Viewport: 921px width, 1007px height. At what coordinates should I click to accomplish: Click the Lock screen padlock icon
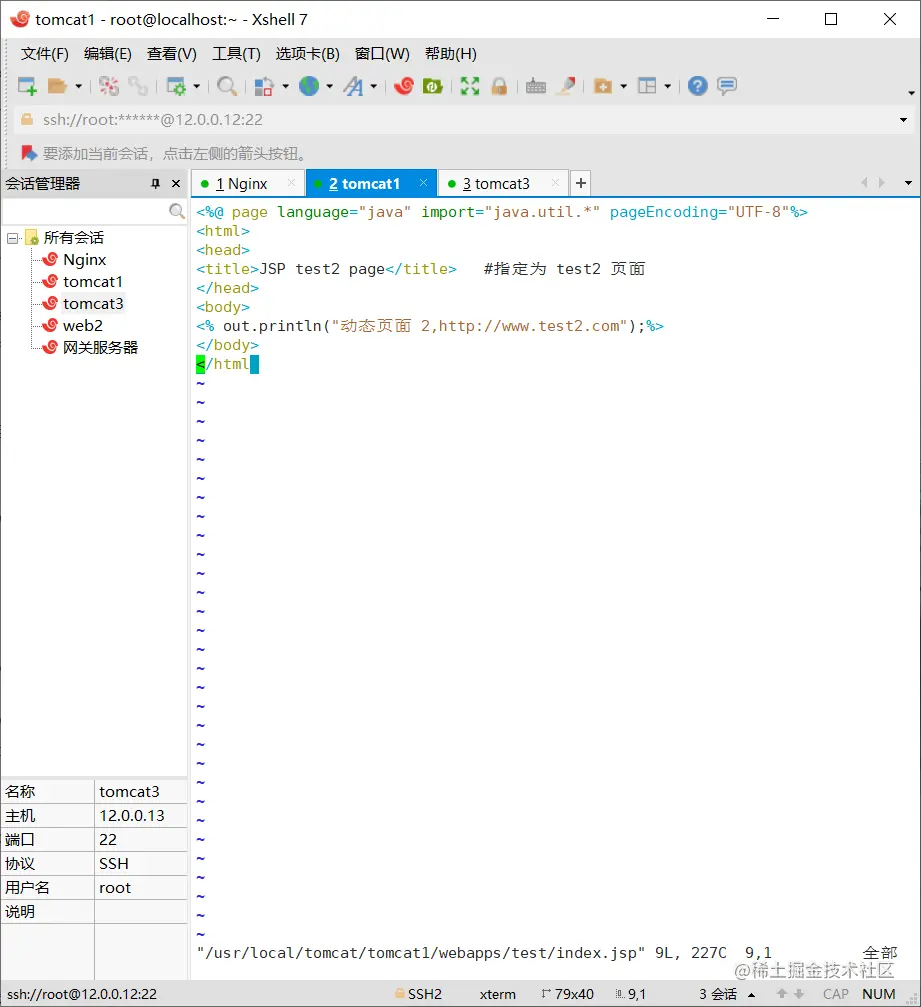pyautogui.click(x=499, y=85)
